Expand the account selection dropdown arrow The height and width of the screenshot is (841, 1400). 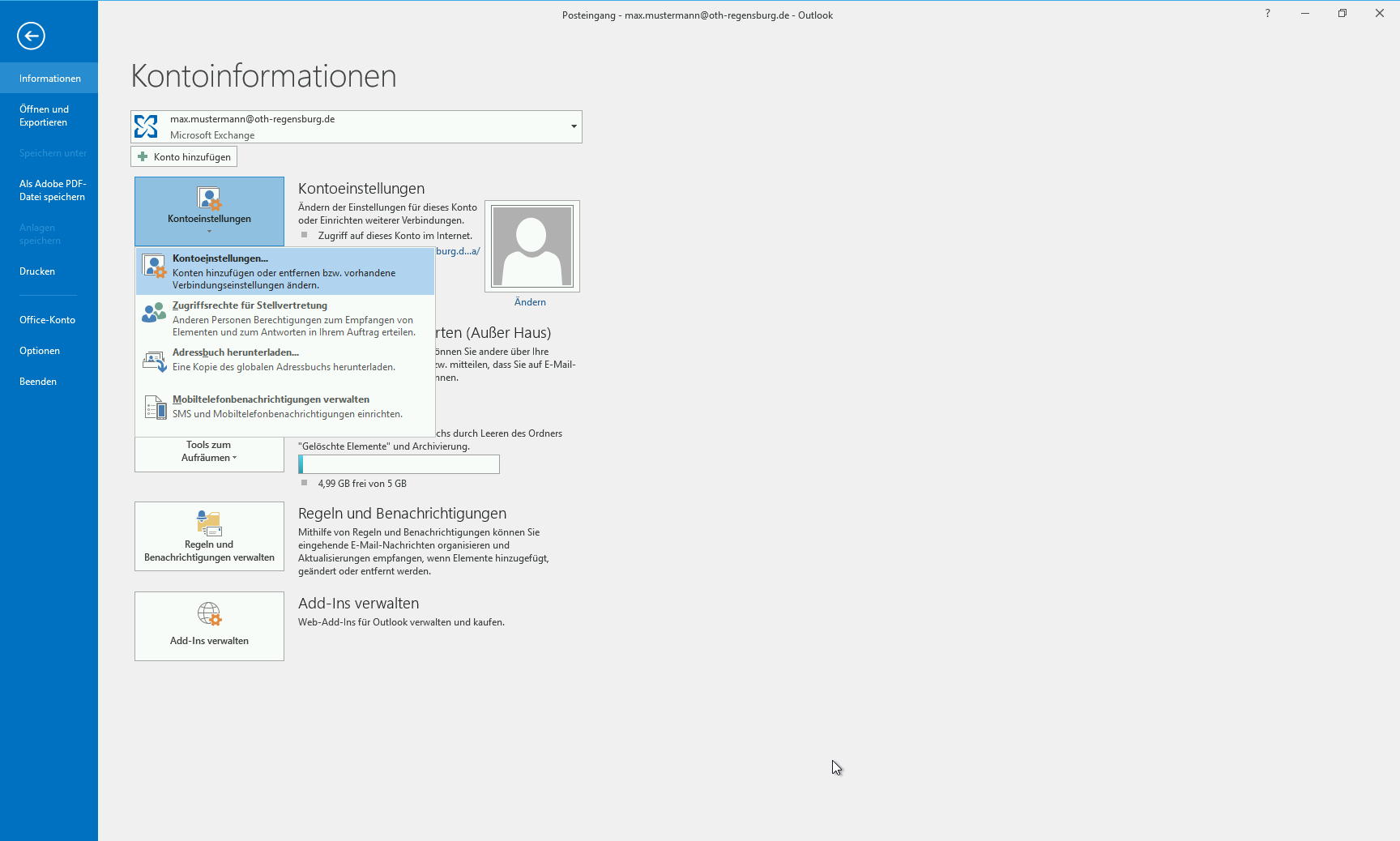coord(574,126)
